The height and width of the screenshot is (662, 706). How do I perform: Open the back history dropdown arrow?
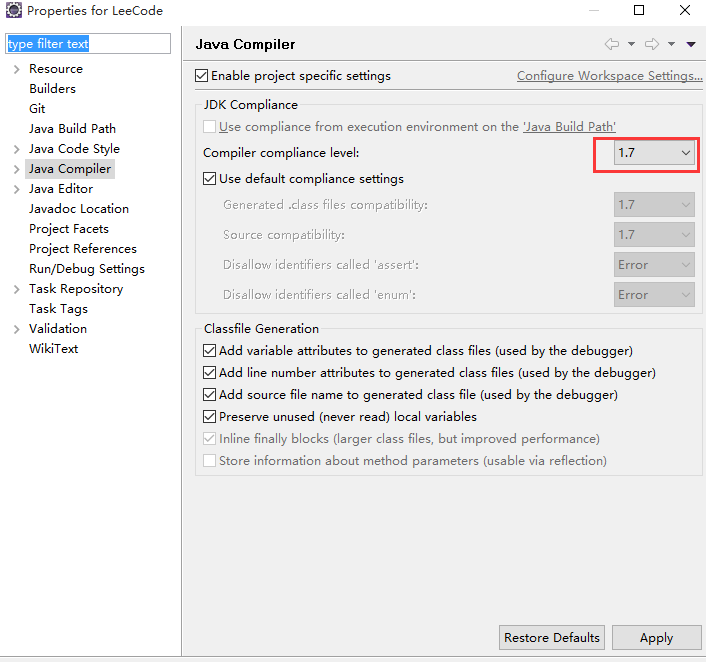tap(631, 44)
